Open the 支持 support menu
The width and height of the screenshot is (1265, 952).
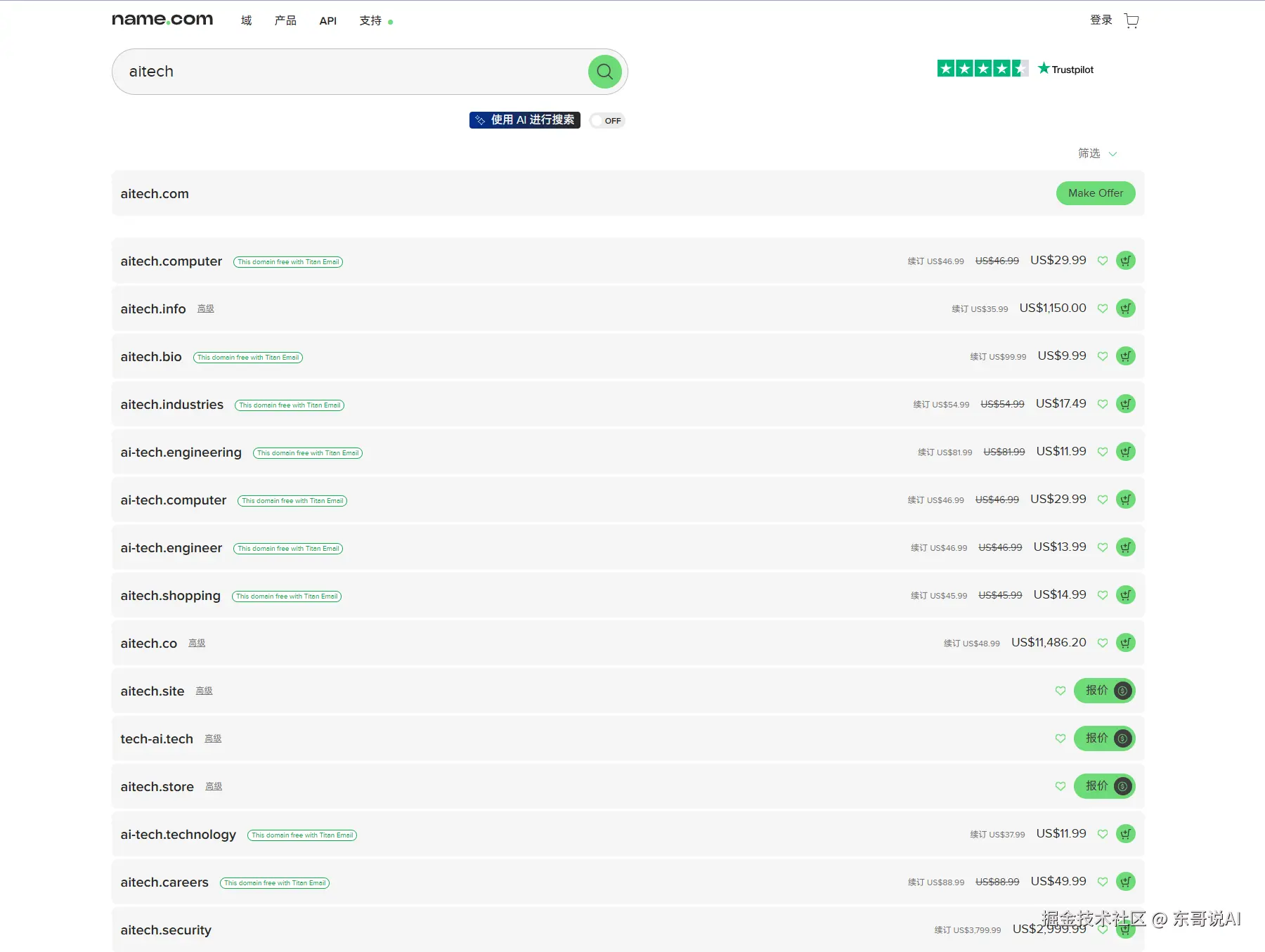click(370, 21)
